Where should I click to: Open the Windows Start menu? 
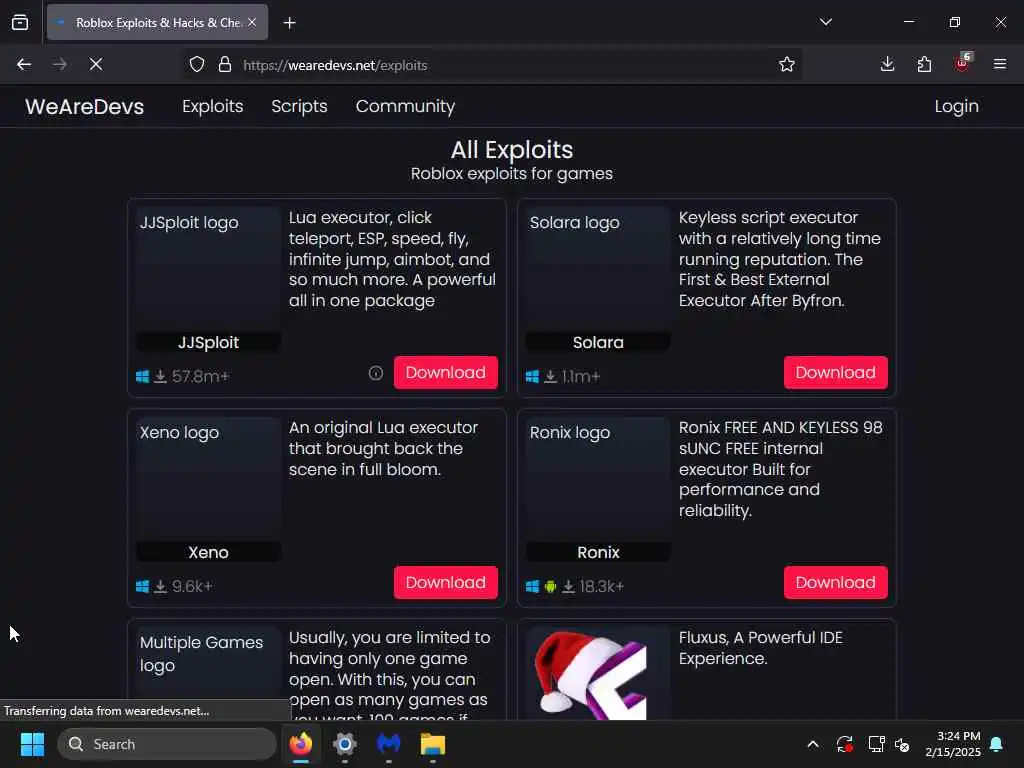[x=32, y=744]
